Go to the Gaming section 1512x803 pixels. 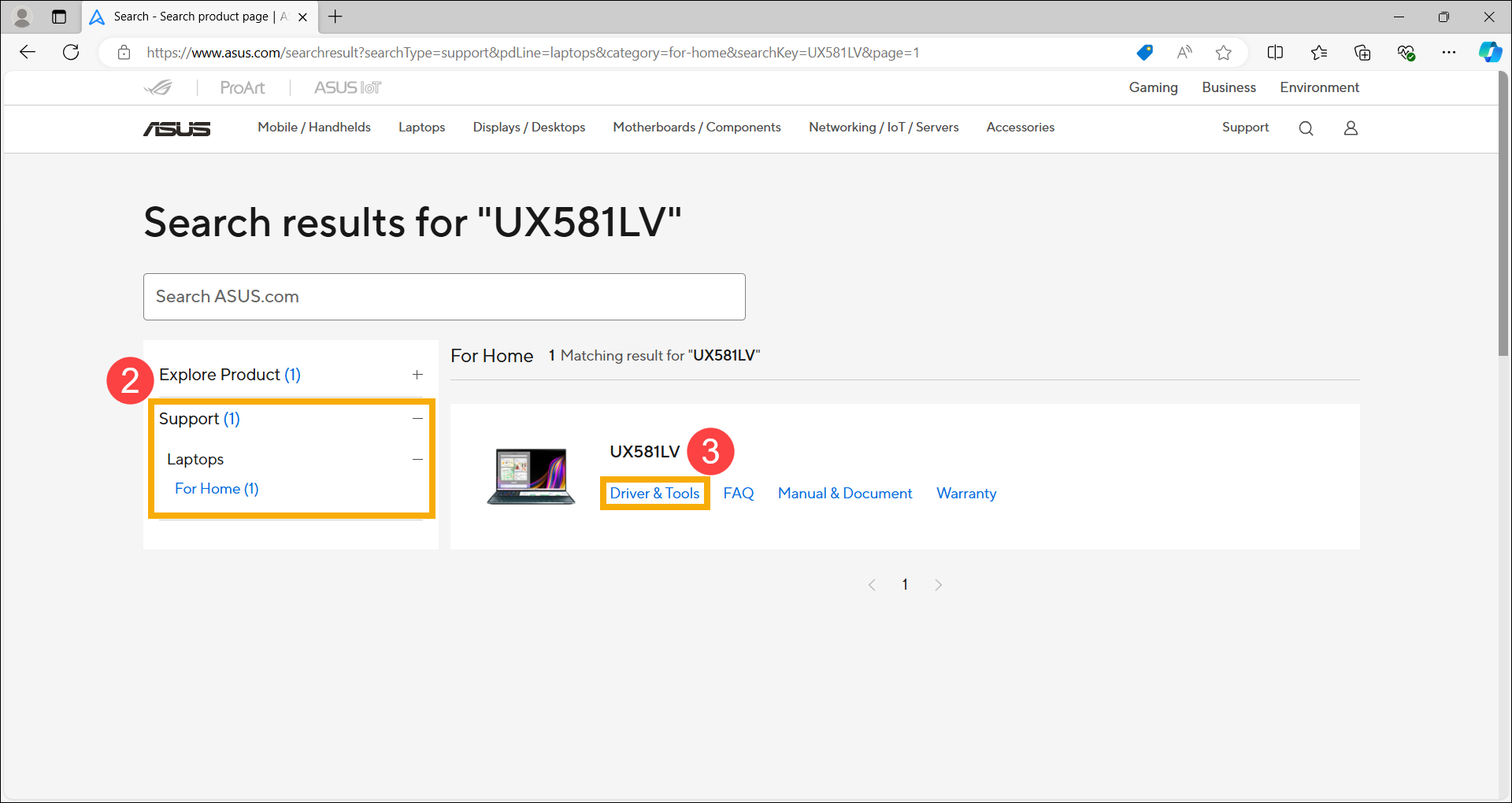(x=1153, y=87)
